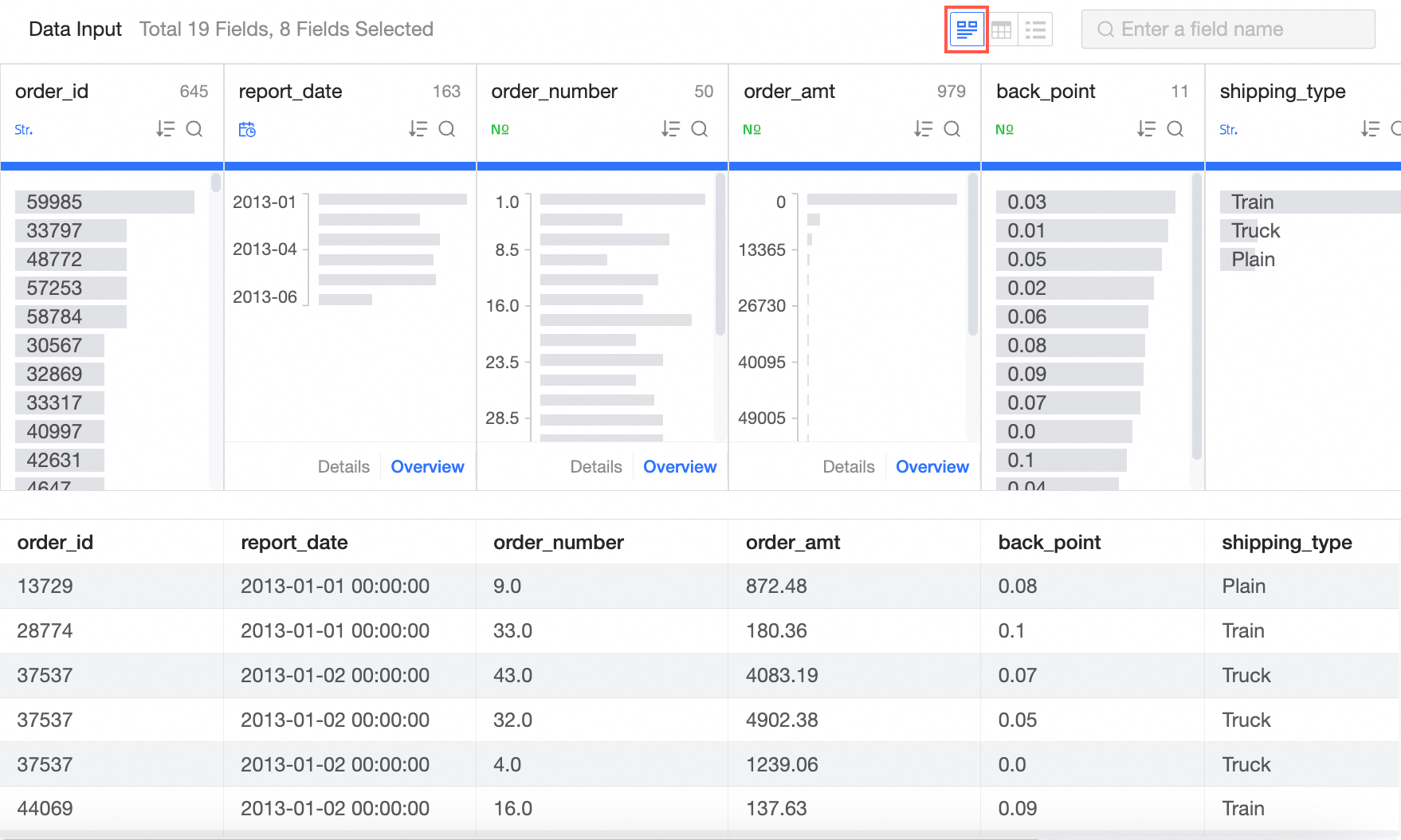Click the order_amt card scrollbar
This screenshot has height=840, width=1401.
(x=972, y=255)
